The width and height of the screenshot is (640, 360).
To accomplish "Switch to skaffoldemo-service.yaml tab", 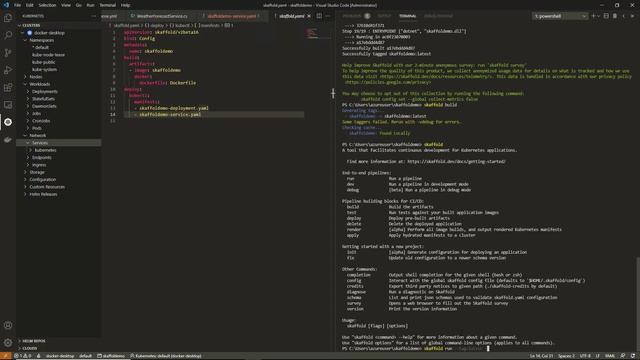I will click(x=231, y=16).
